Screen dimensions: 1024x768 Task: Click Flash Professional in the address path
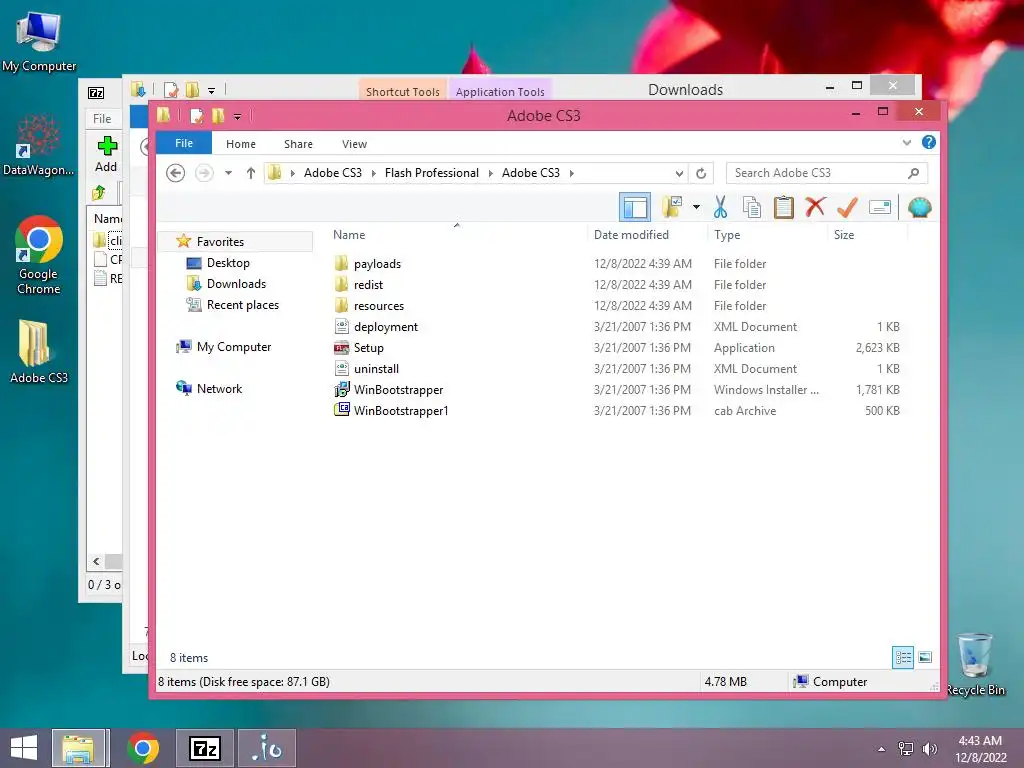coord(432,173)
